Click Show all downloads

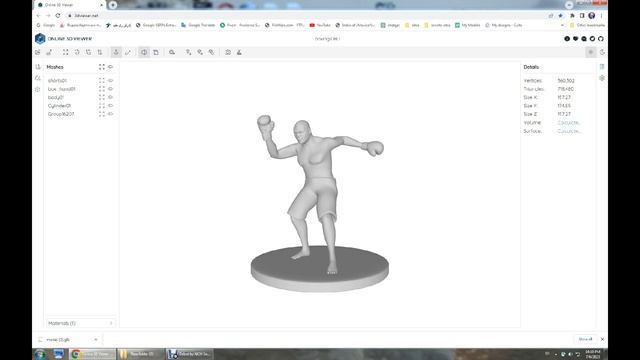(585, 339)
